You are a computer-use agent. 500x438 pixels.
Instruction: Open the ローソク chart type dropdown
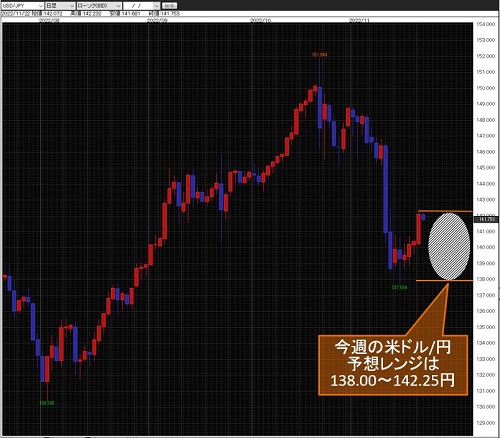coord(99,6)
